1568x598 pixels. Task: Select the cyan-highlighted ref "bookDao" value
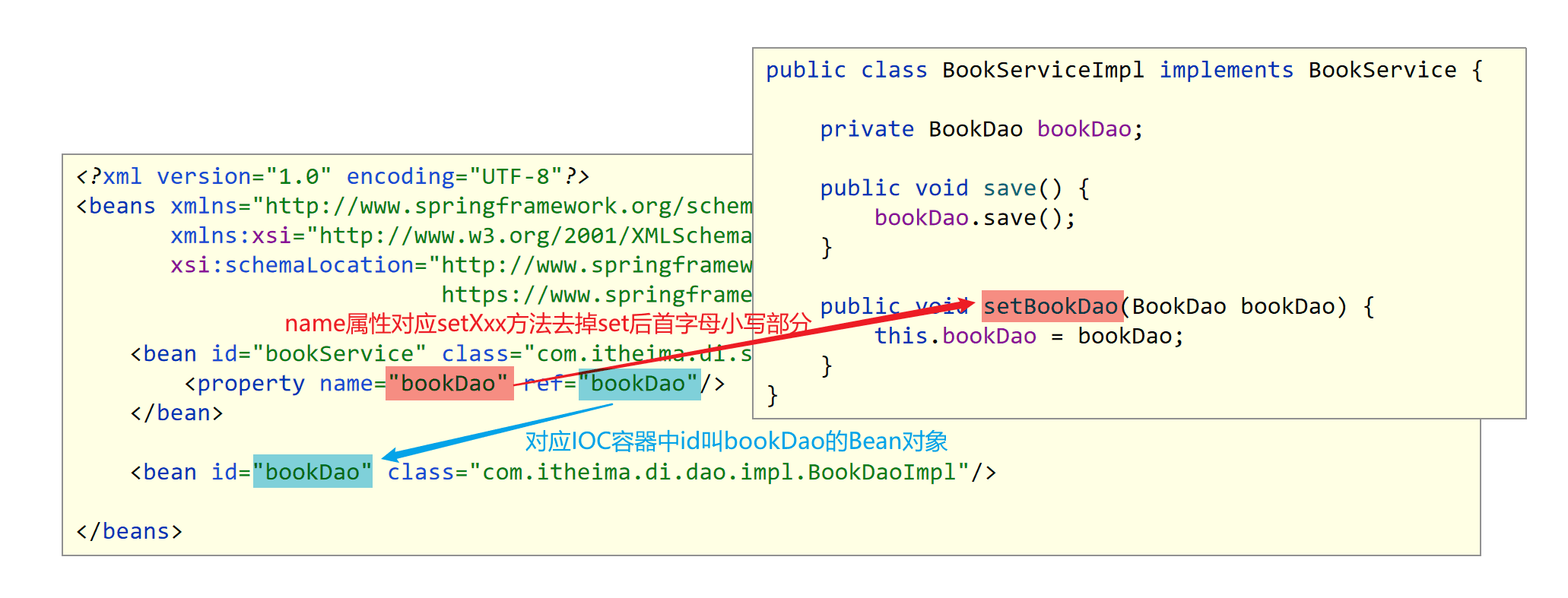point(640,384)
